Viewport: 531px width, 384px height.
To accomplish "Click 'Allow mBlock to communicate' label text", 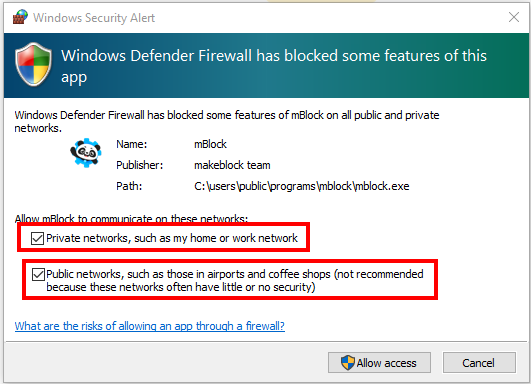I will [131, 219].
